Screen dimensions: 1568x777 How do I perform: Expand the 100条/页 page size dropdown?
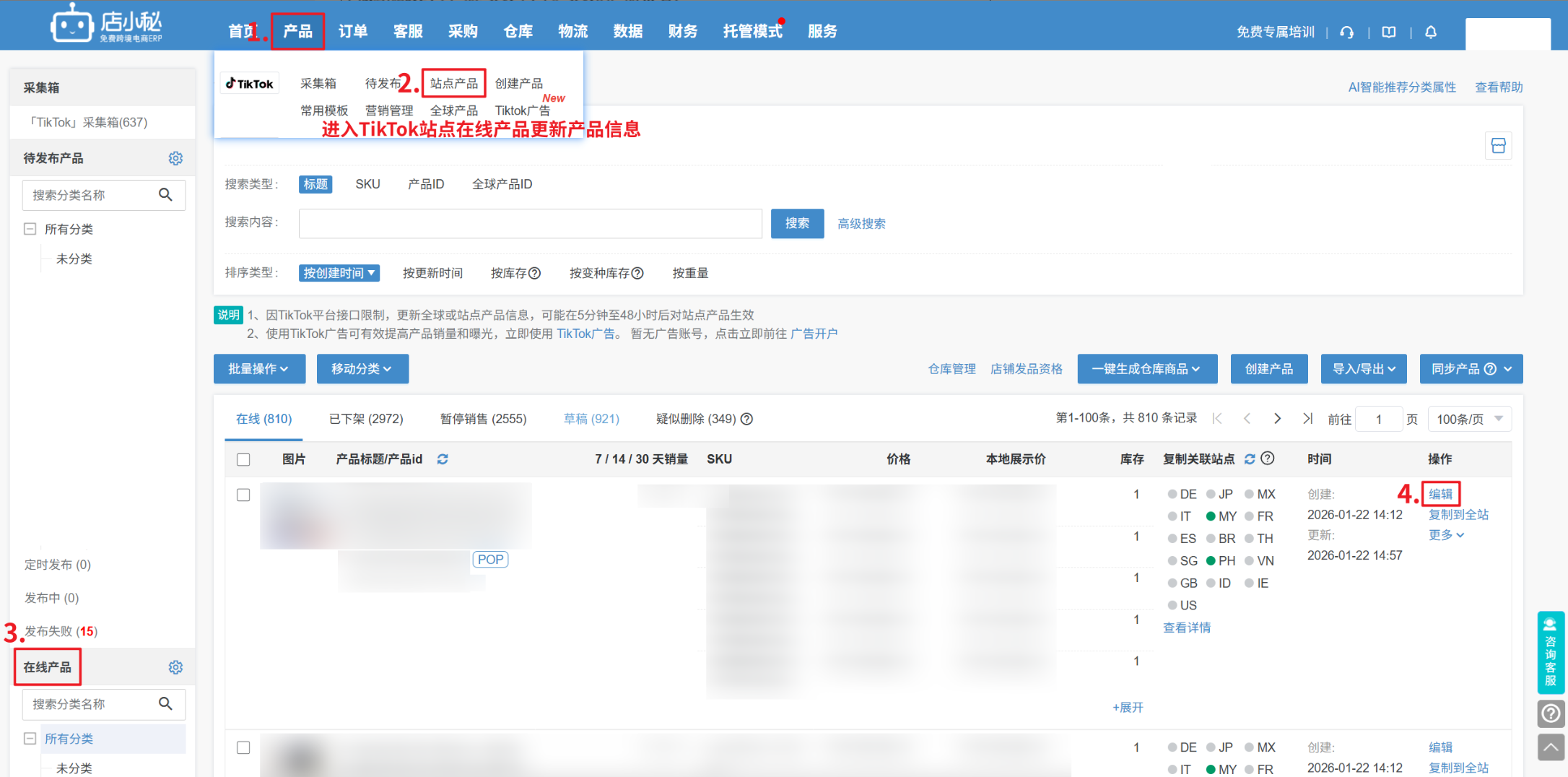(1469, 419)
